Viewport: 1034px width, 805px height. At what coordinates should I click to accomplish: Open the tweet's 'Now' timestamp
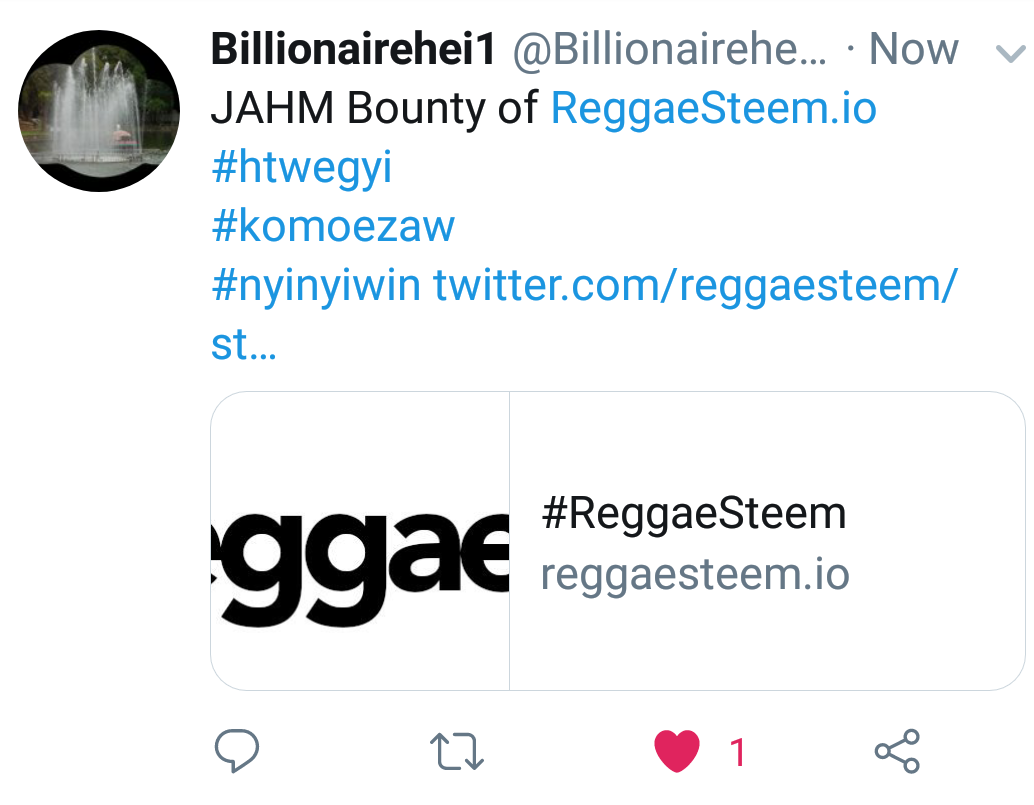913,49
